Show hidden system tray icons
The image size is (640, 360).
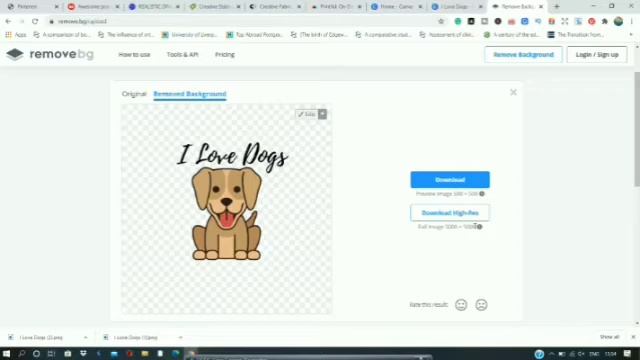(x=551, y=354)
